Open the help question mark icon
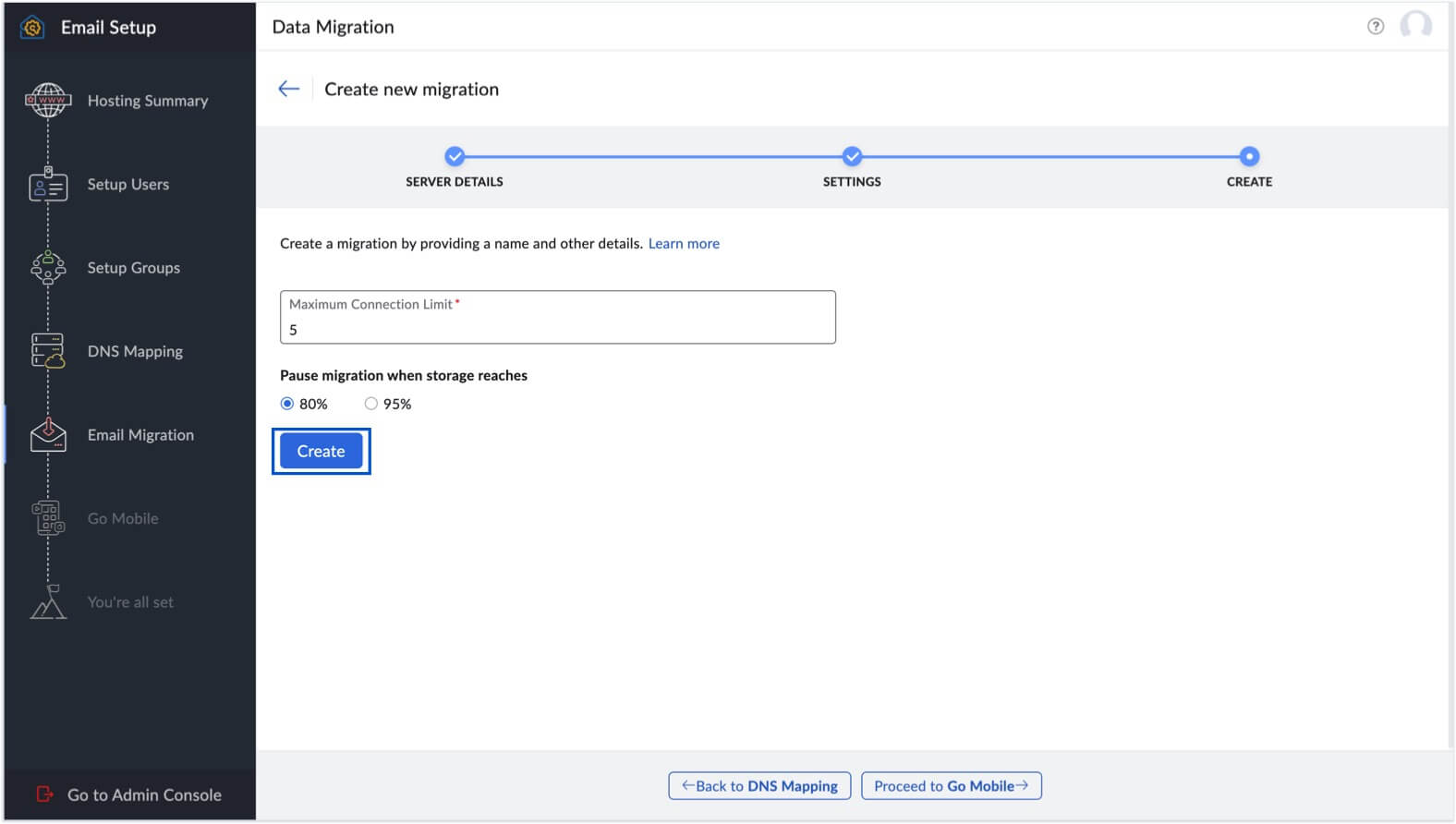This screenshot has height=824, width=1456. pos(1375,27)
